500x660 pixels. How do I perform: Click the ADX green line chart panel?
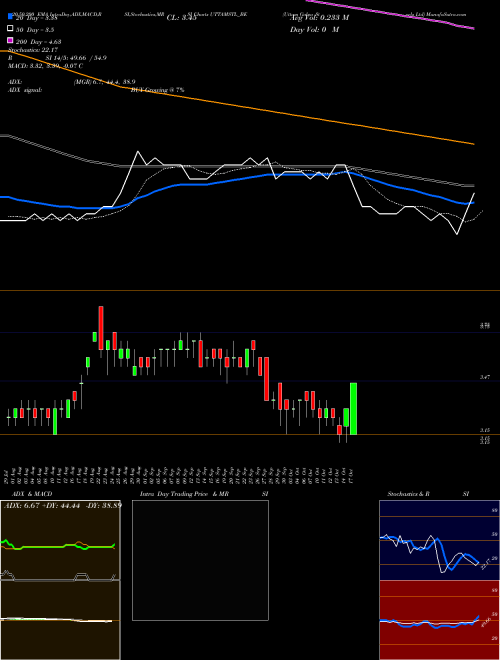tap(60, 540)
